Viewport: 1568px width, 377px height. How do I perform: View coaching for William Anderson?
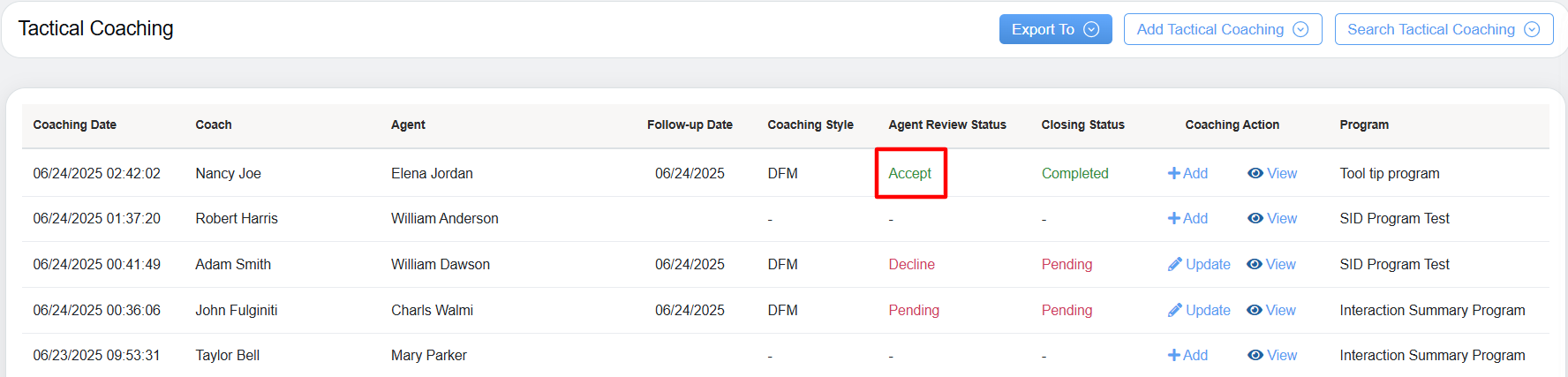click(1272, 219)
